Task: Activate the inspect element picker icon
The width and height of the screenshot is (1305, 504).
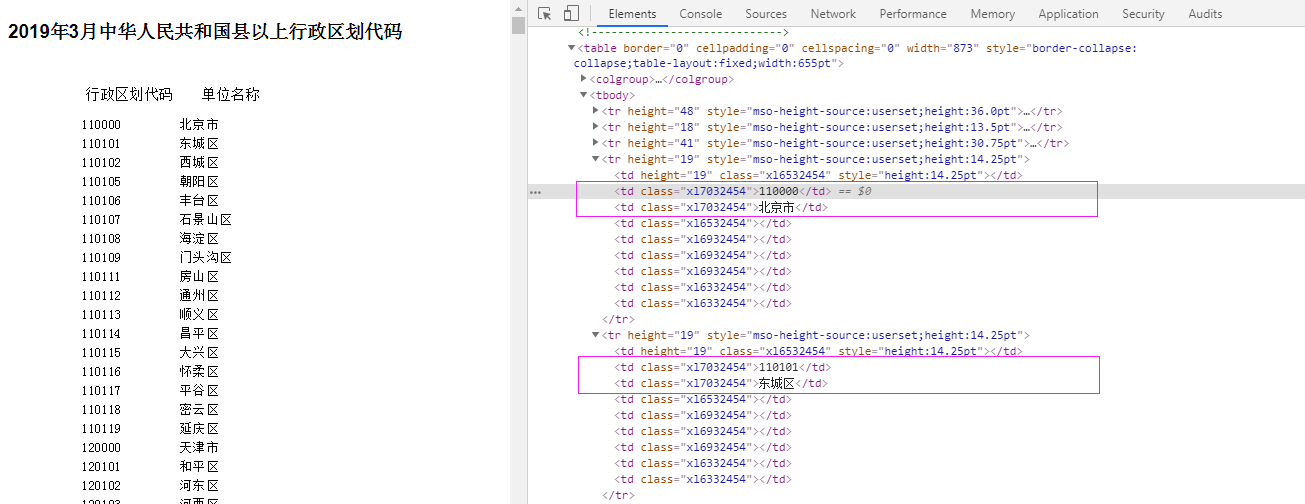Action: tap(544, 14)
